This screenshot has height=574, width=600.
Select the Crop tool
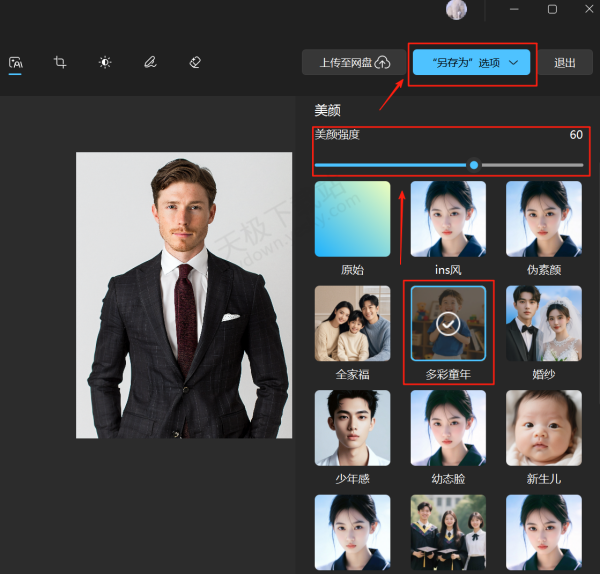pos(60,62)
